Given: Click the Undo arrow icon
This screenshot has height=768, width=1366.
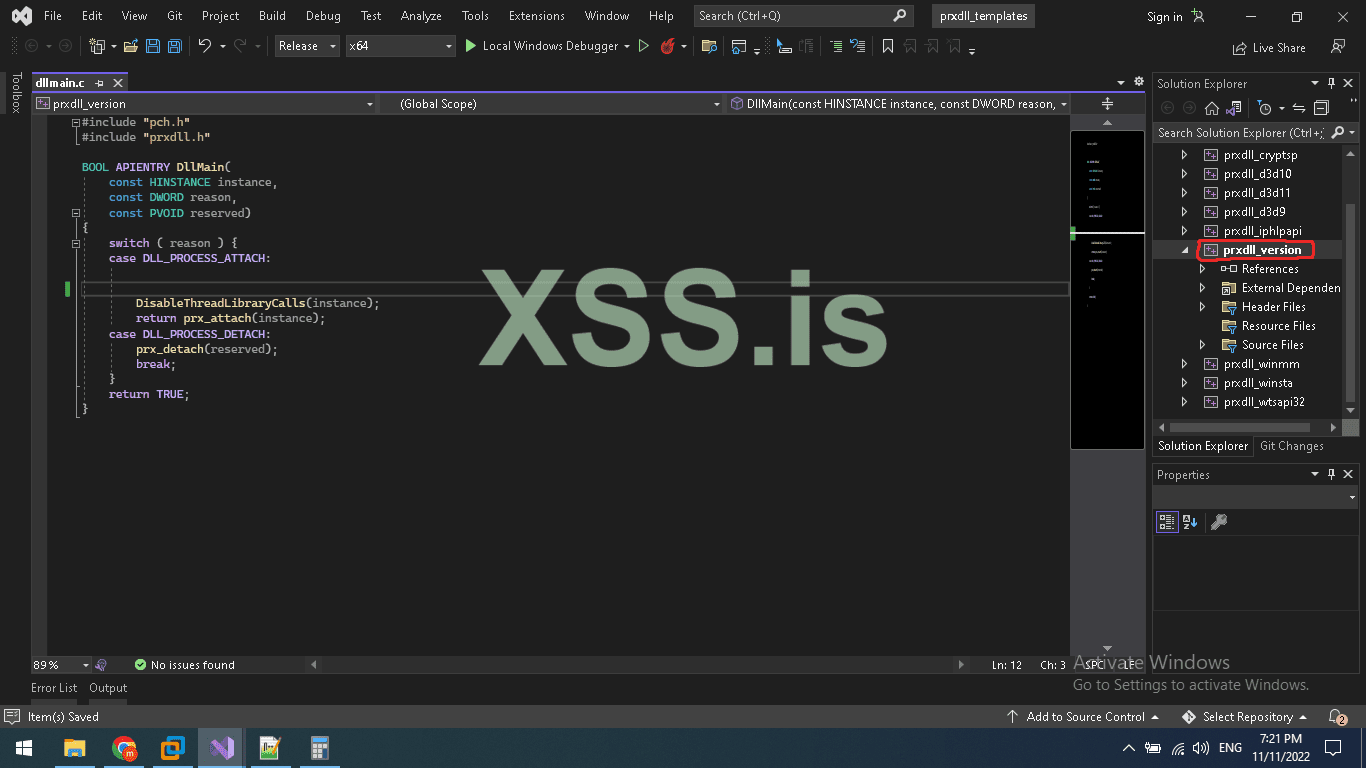Looking at the screenshot, I should click(x=205, y=46).
